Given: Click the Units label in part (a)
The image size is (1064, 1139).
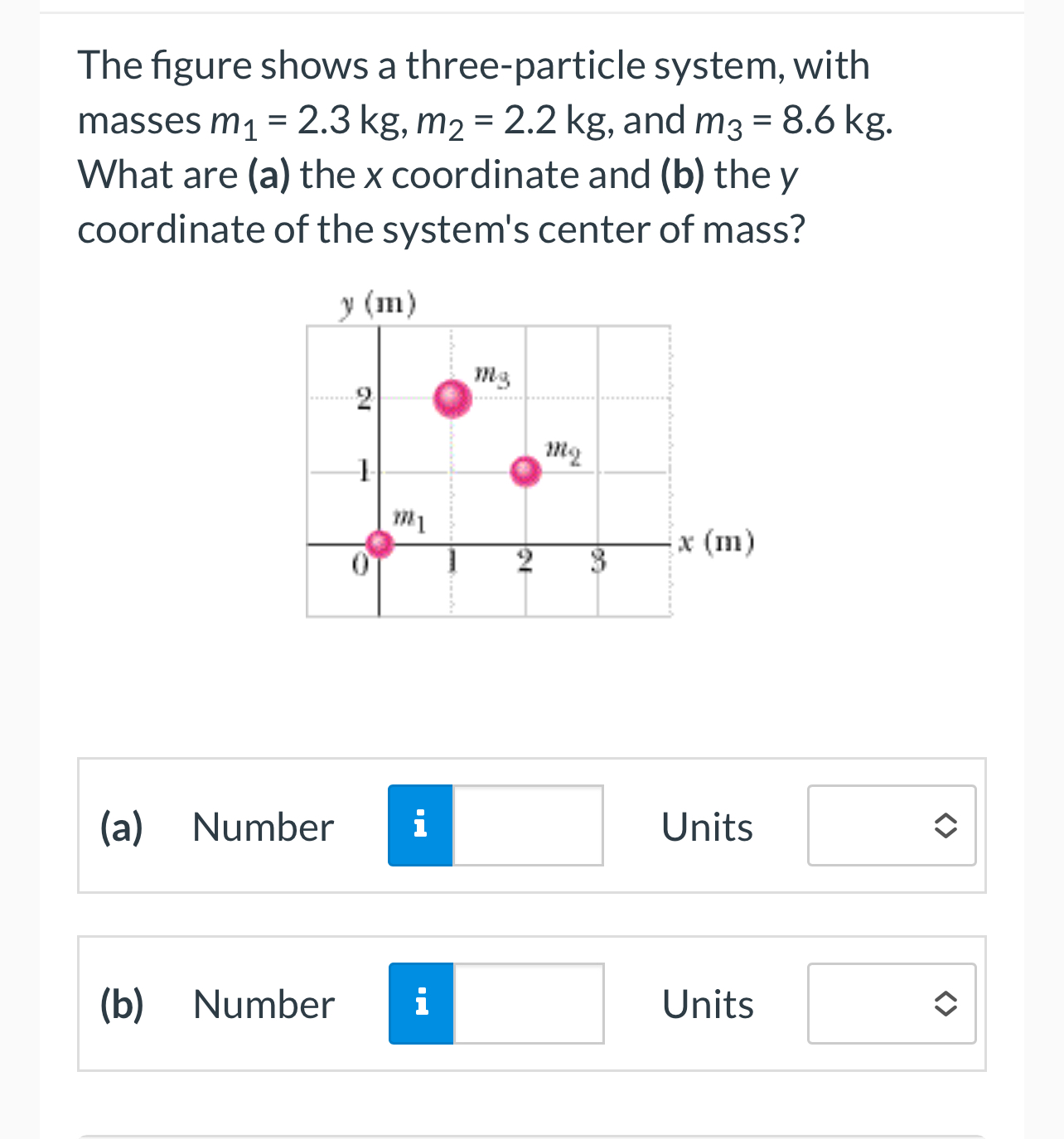Looking at the screenshot, I should pyautogui.click(x=707, y=825).
